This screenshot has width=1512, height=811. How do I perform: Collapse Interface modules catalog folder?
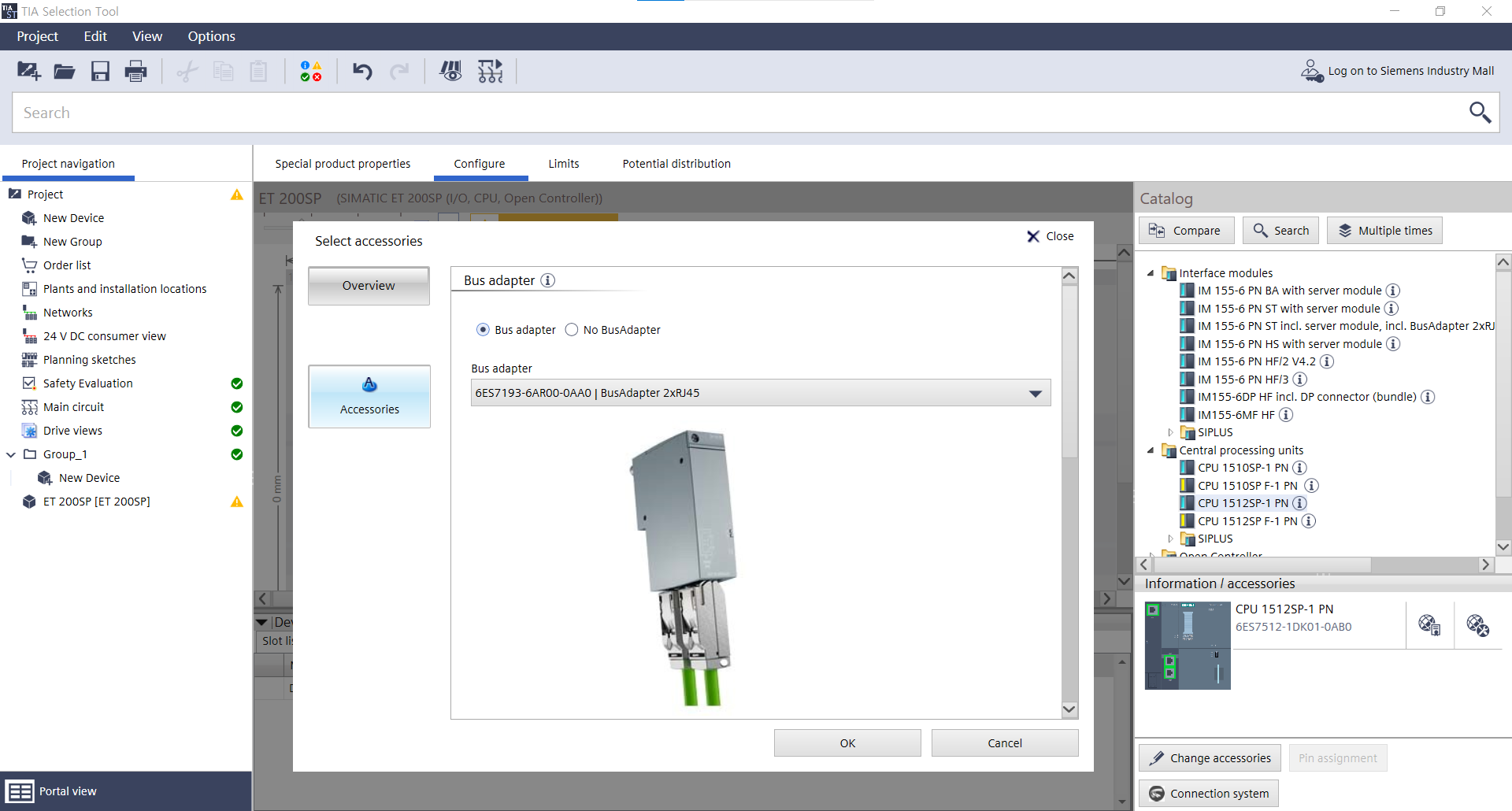[x=1151, y=273]
